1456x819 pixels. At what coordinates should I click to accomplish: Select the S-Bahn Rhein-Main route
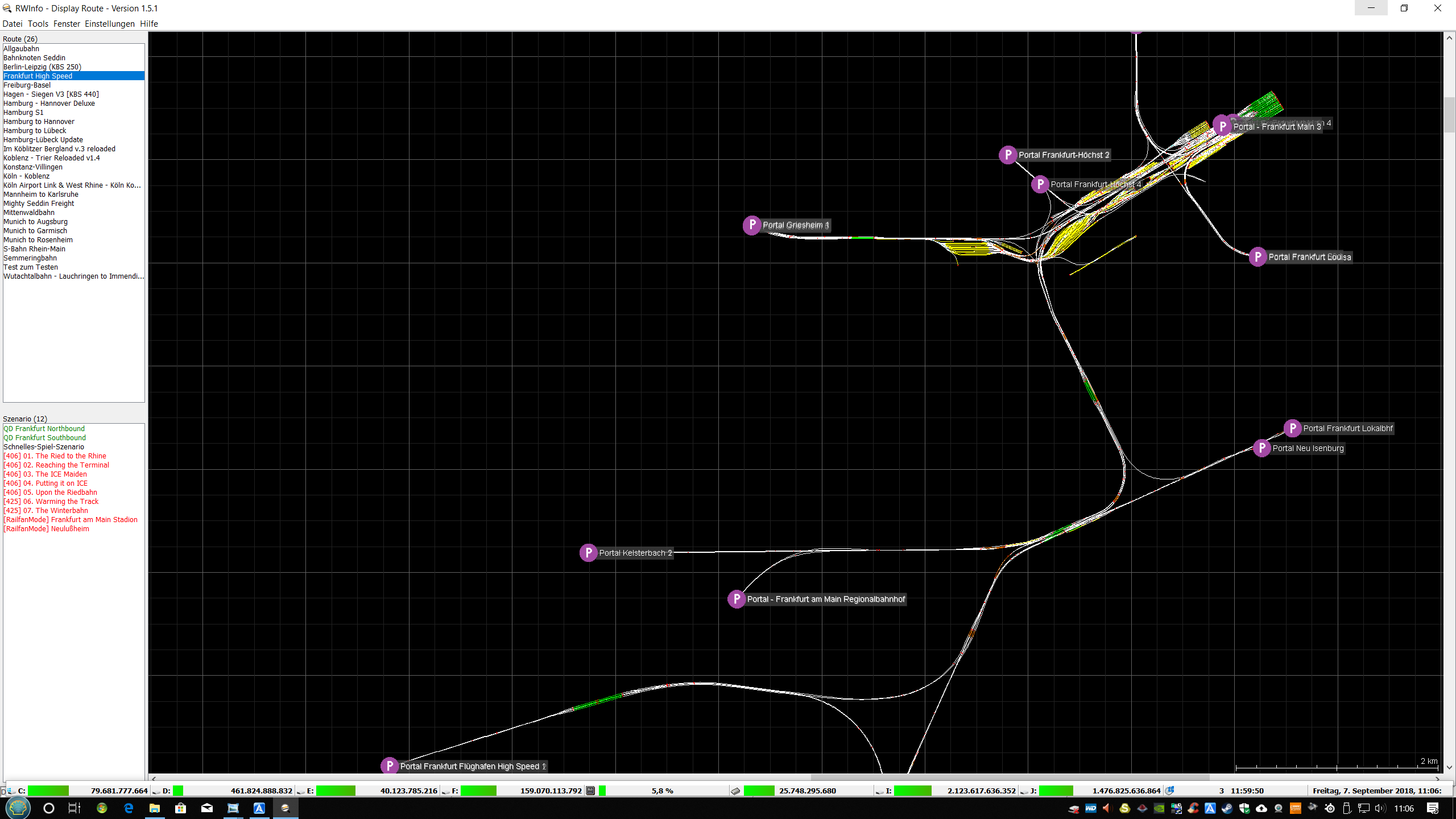[x=34, y=249]
